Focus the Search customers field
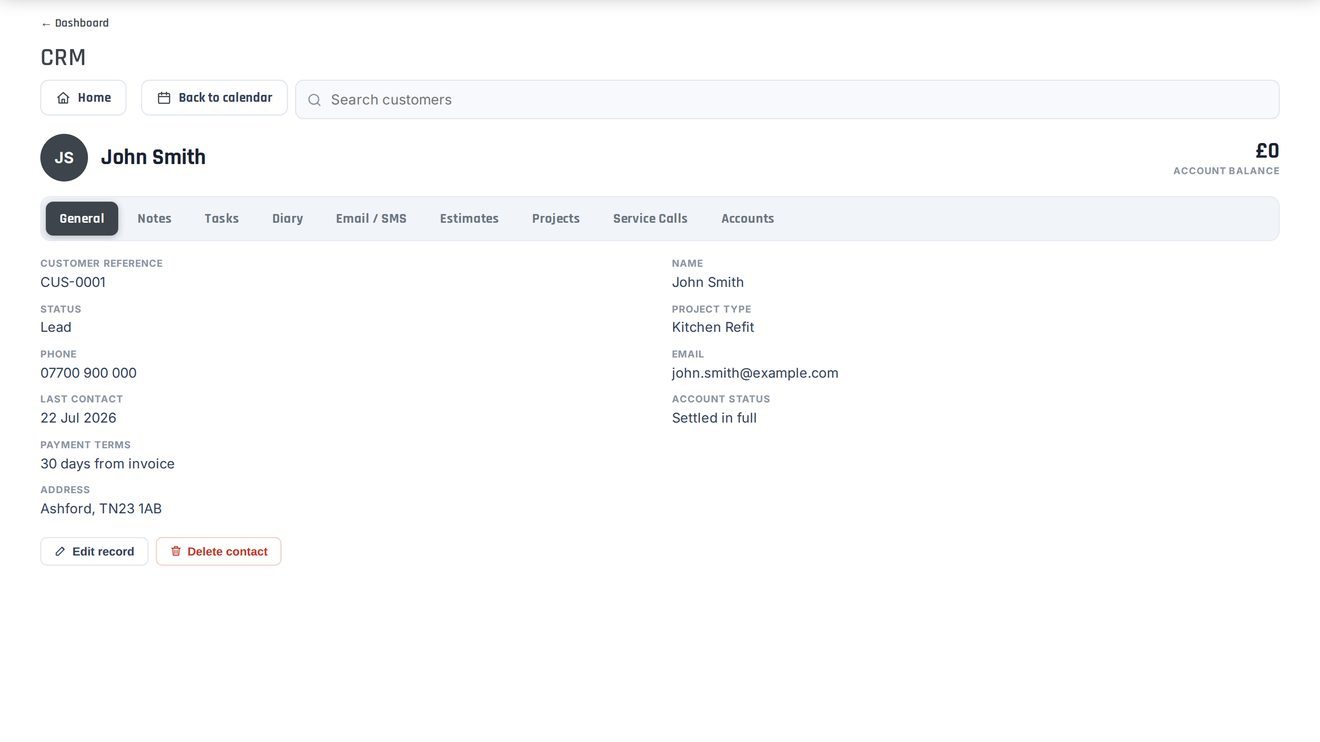Viewport: 1320px width, 742px height. (787, 100)
